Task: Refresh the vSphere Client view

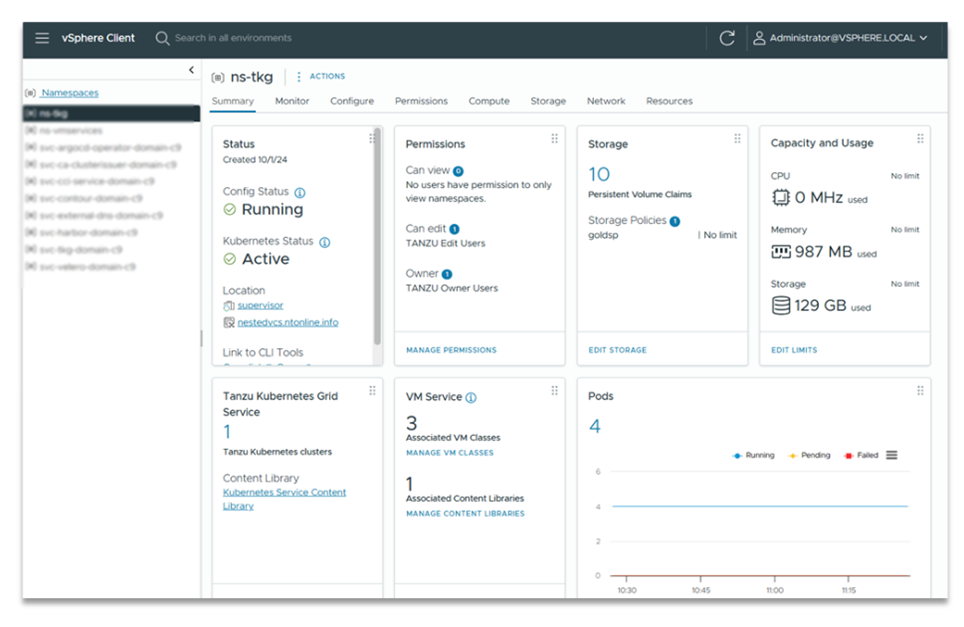Action: click(727, 38)
